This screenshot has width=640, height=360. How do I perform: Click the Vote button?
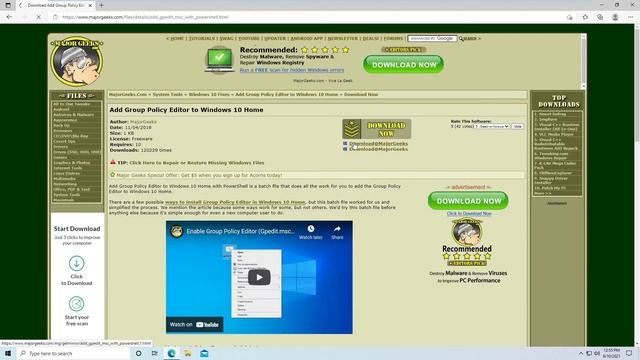(x=518, y=127)
